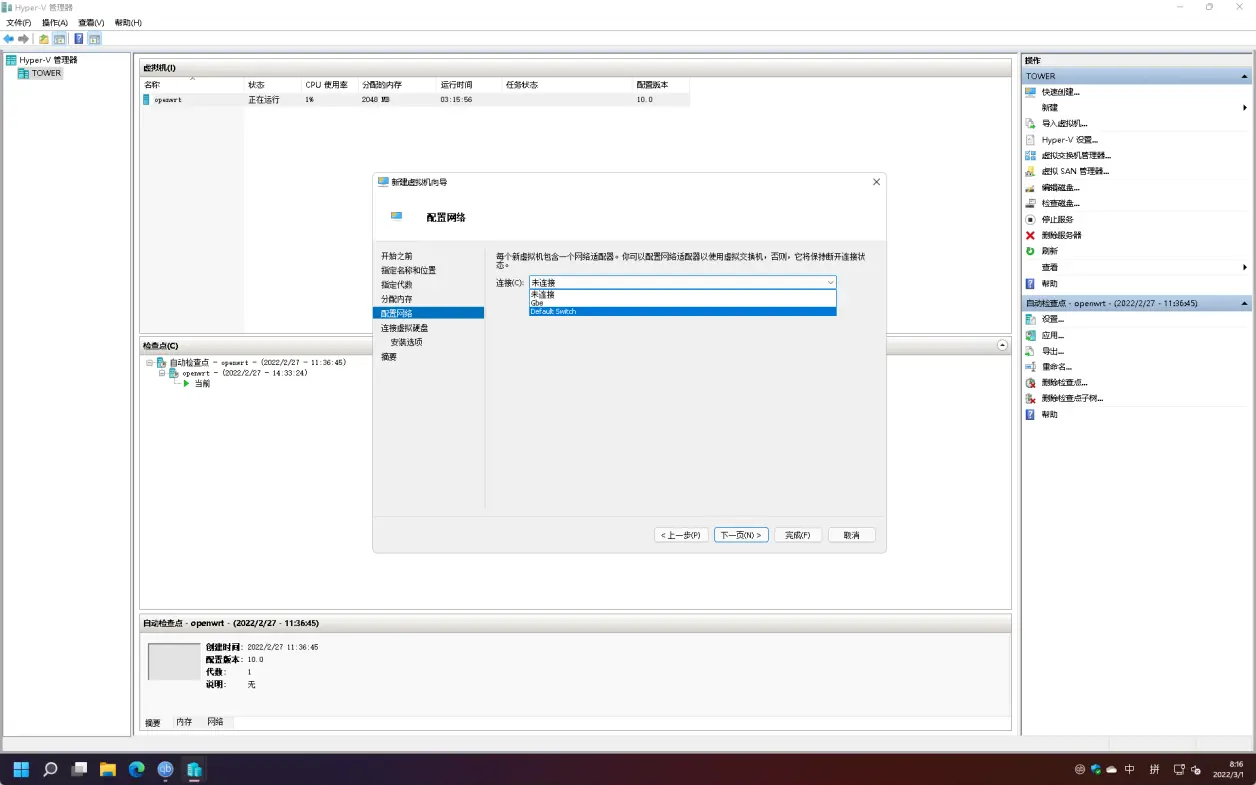
Task: Click the back arrow in the toolbar
Action: coord(9,39)
